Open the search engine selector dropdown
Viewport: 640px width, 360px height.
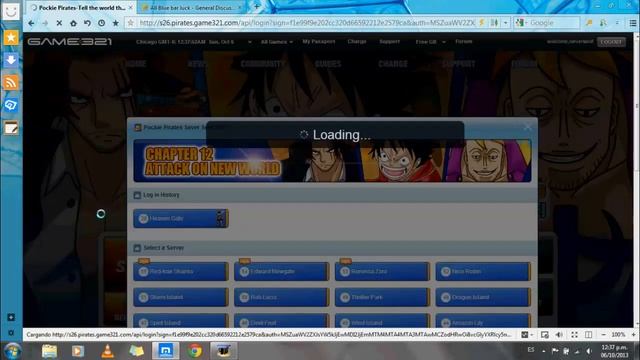click(x=522, y=23)
